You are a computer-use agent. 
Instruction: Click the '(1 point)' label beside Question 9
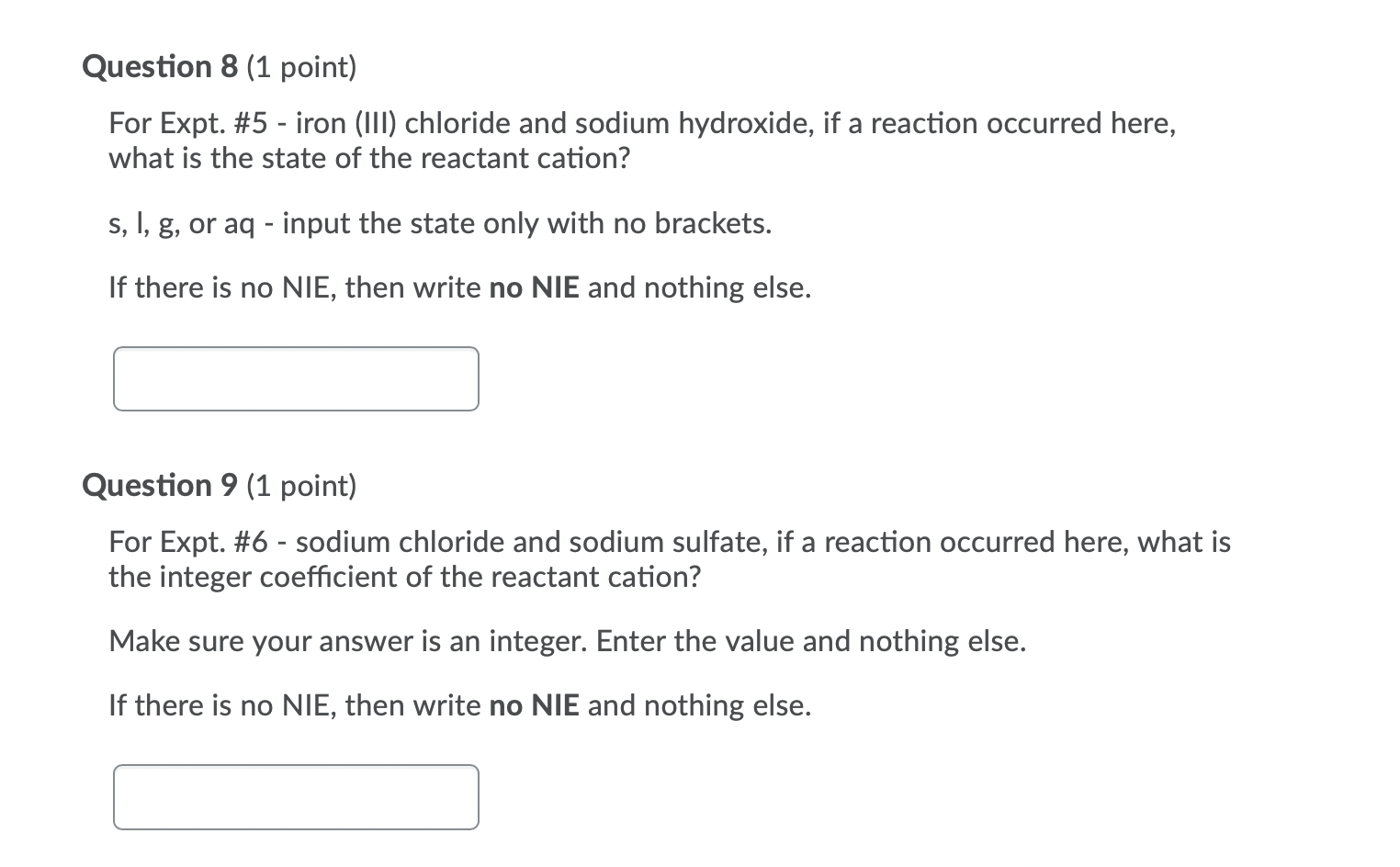(x=300, y=486)
